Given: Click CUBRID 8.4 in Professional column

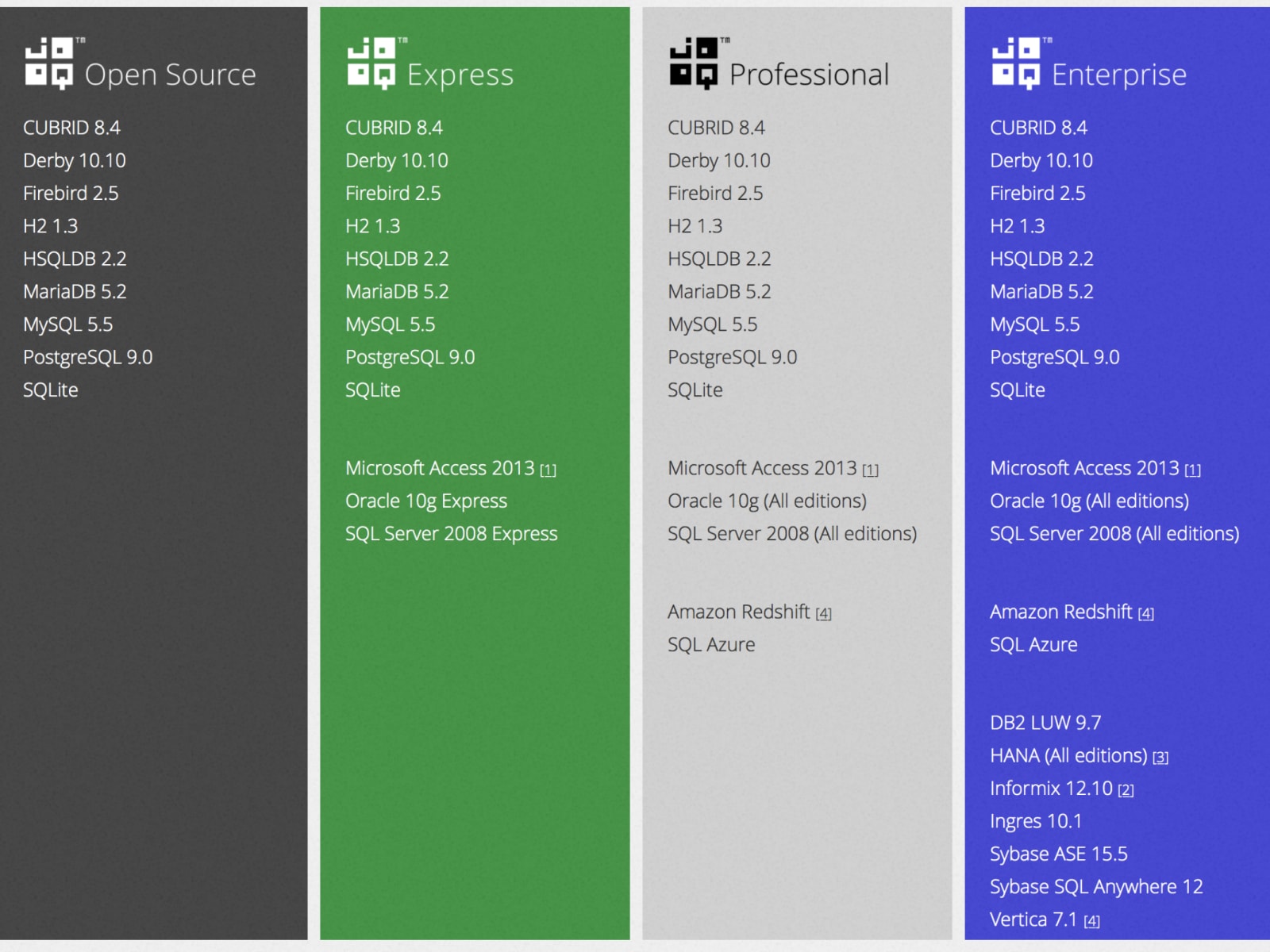Looking at the screenshot, I should click(716, 128).
